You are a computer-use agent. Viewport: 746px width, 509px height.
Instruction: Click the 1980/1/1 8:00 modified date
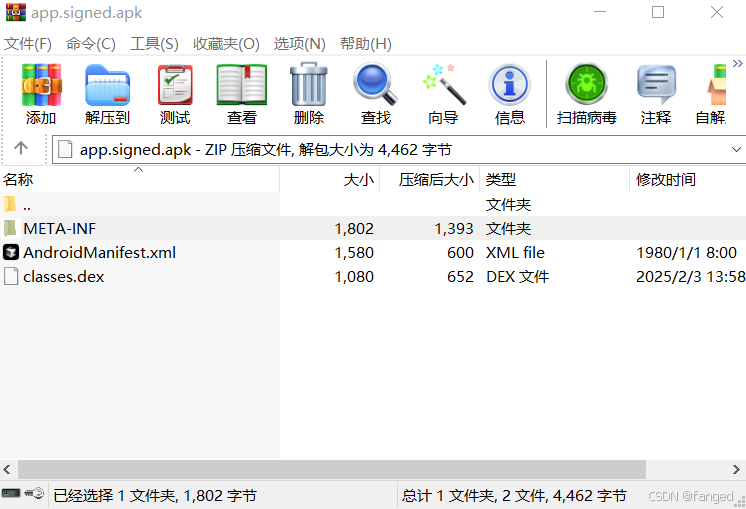[x=687, y=253]
